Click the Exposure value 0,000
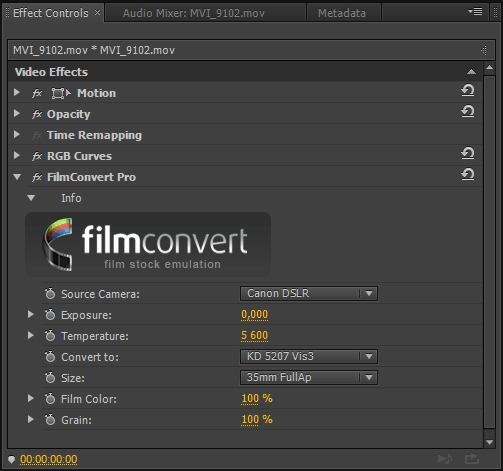 [x=254, y=314]
